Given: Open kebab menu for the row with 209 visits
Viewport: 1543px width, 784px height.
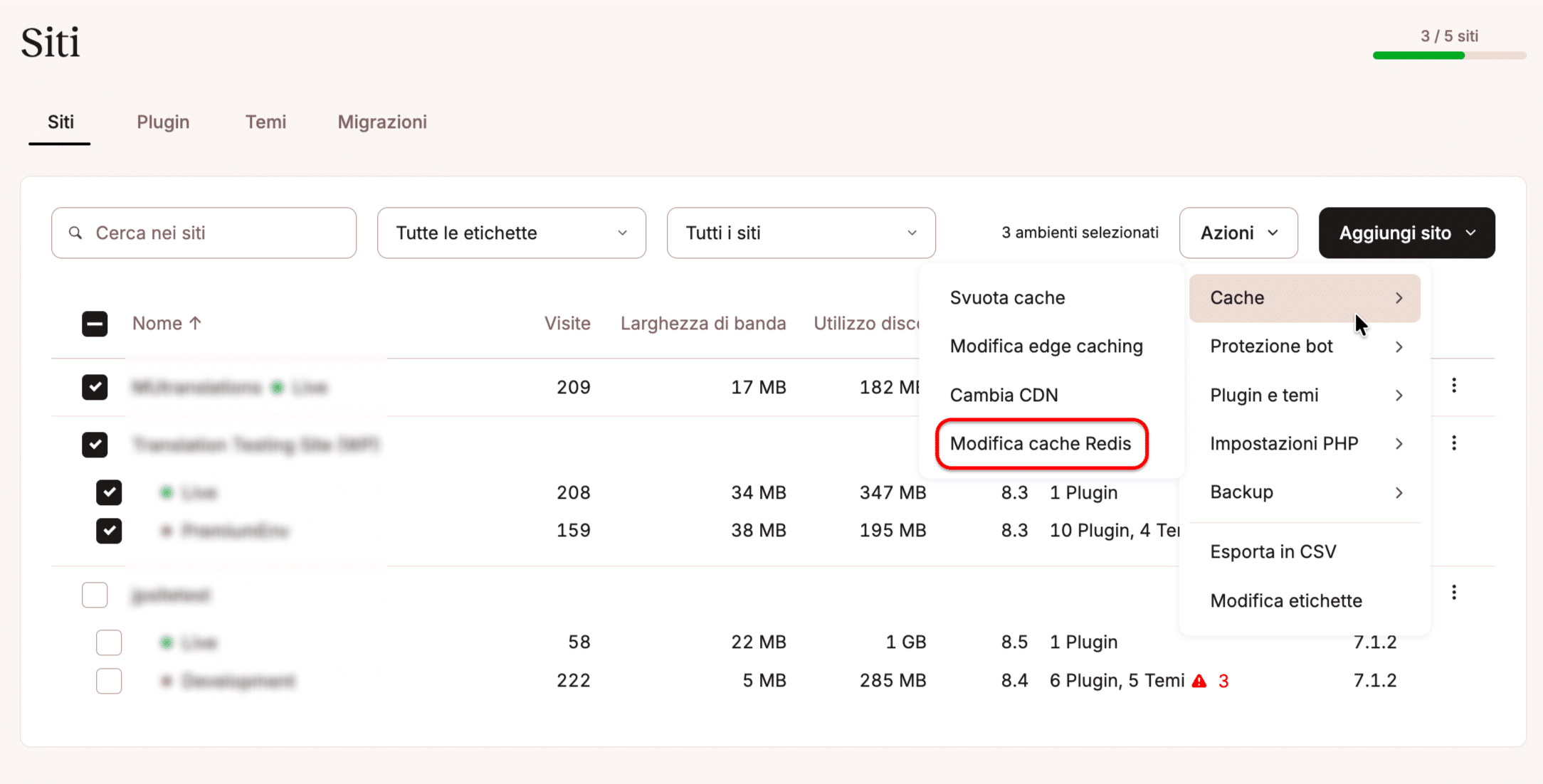Looking at the screenshot, I should (1454, 386).
